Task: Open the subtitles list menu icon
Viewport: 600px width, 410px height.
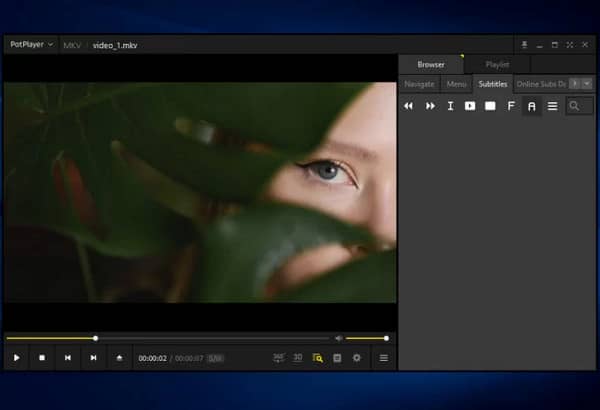Action: click(552, 106)
